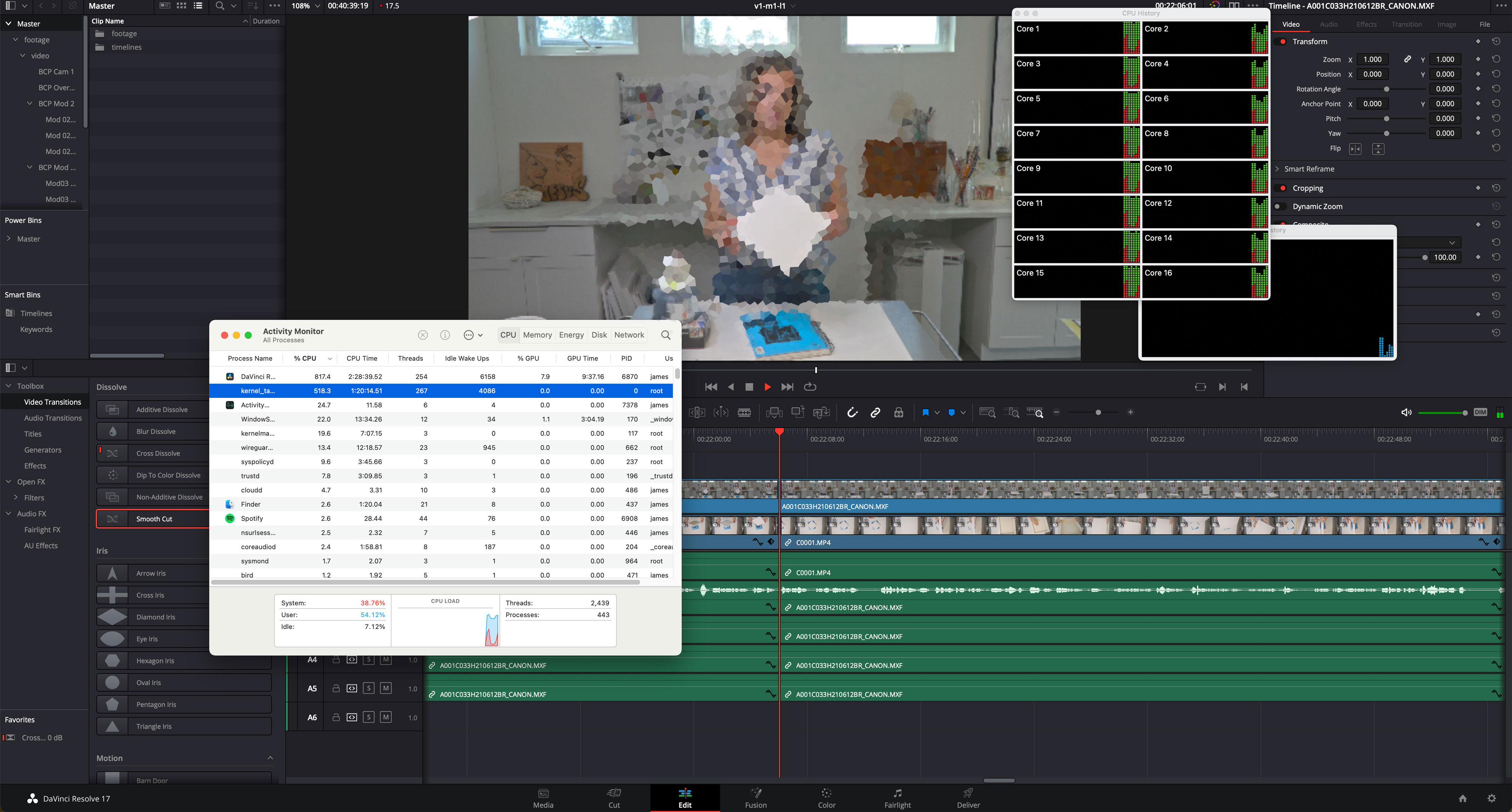The width and height of the screenshot is (1512, 812).
Task: Switch media pool to list view
Action: tap(198, 6)
